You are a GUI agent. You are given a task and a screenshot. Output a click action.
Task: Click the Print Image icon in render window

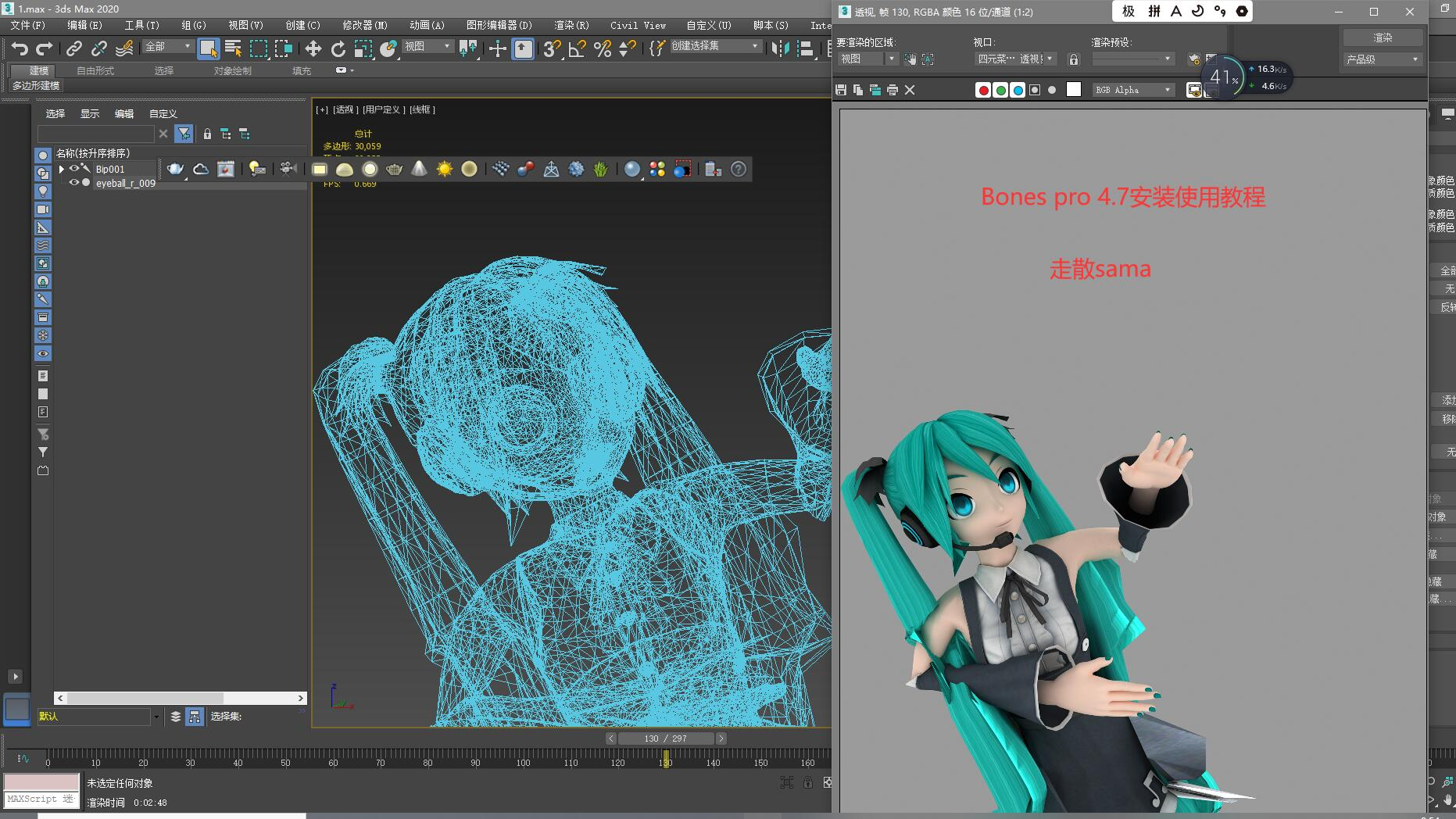[x=893, y=90]
